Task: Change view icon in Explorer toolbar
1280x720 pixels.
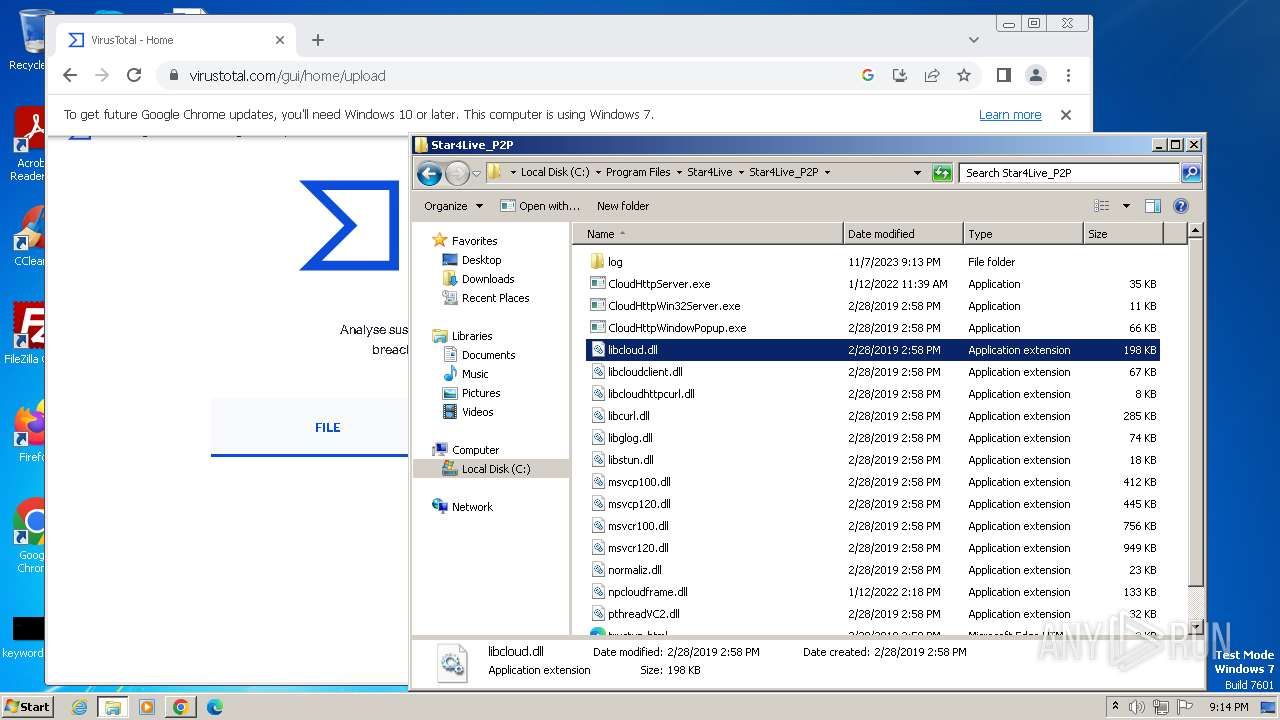Action: tap(1102, 206)
